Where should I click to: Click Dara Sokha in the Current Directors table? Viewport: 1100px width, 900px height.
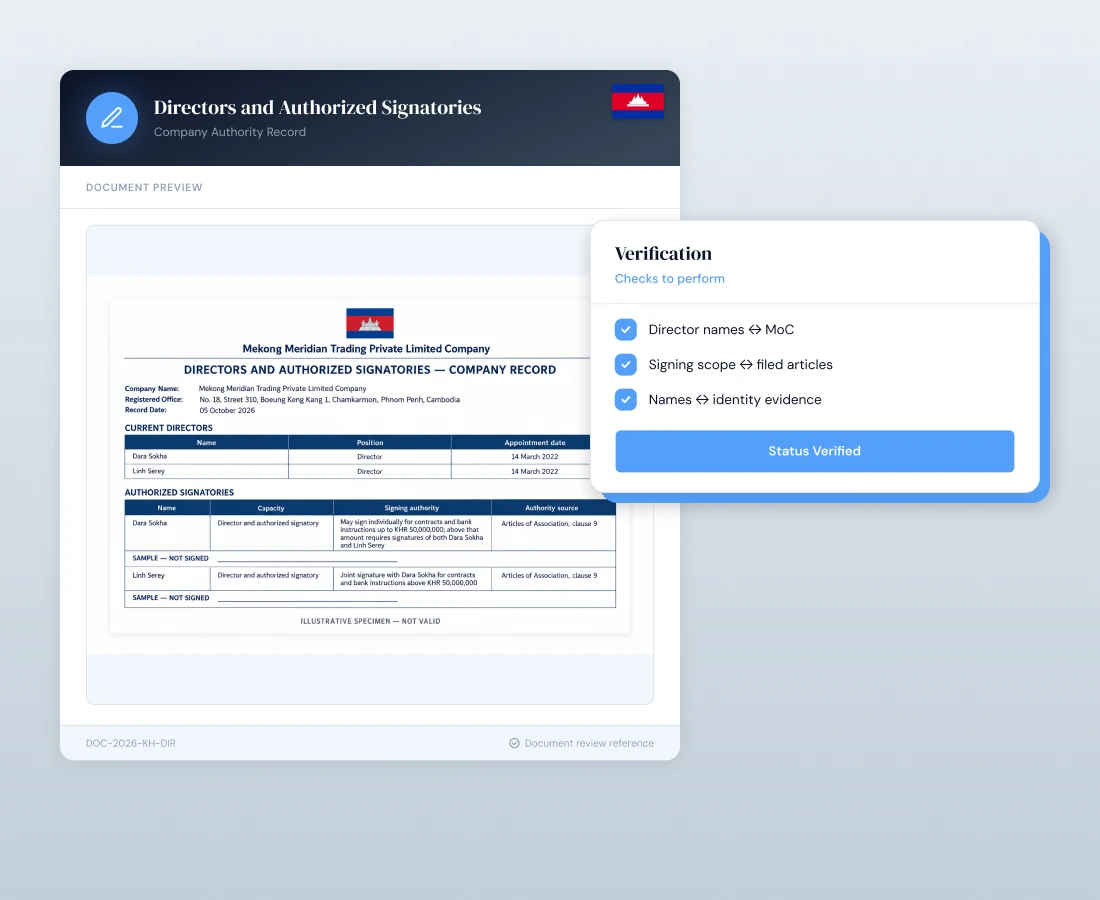click(x=149, y=456)
